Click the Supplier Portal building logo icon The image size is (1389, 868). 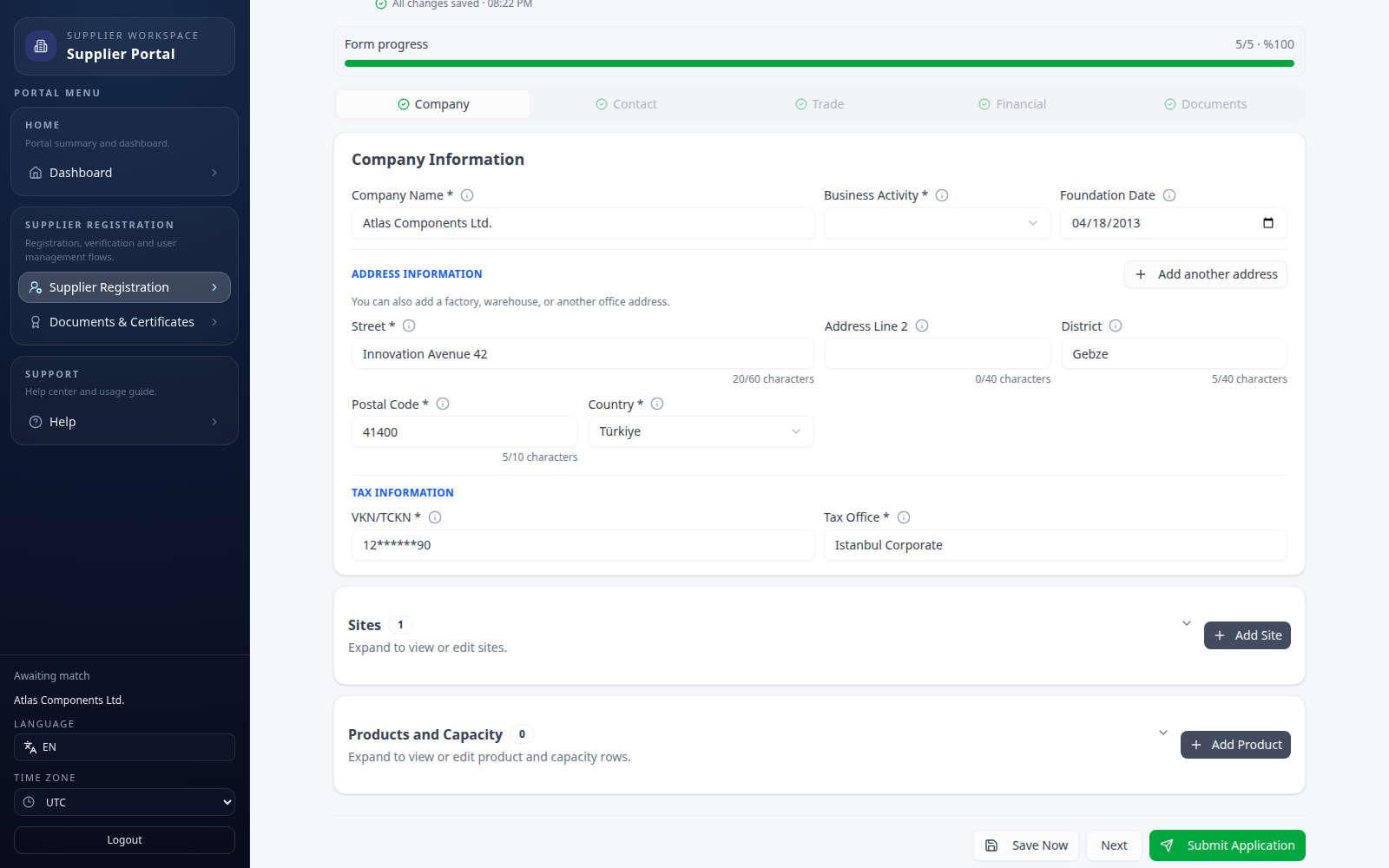click(x=41, y=46)
